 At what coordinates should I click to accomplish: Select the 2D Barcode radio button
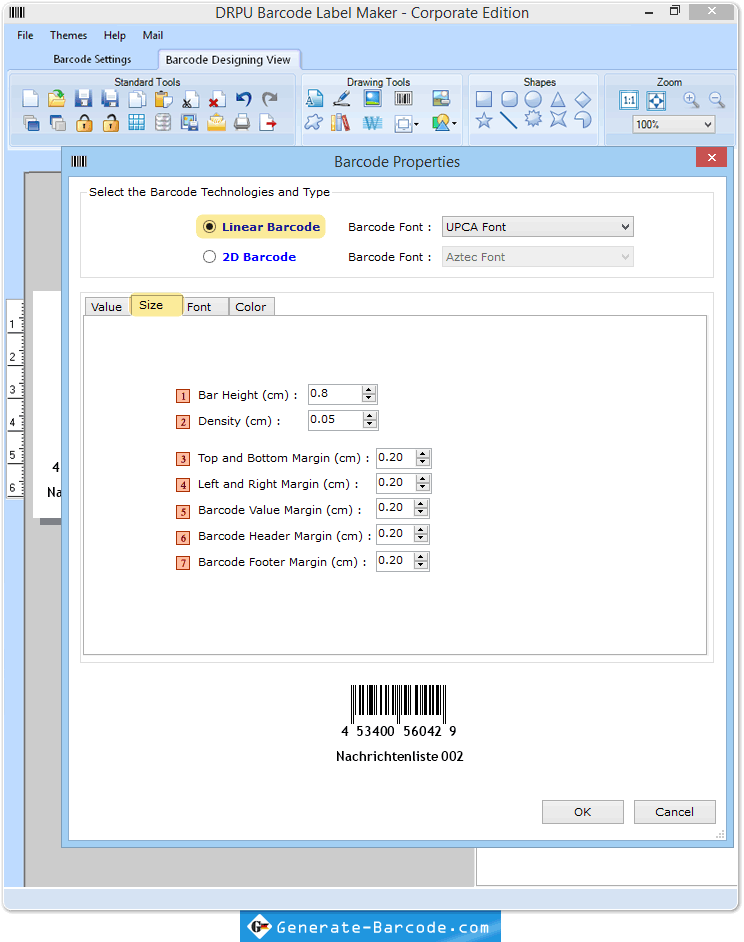[209, 257]
